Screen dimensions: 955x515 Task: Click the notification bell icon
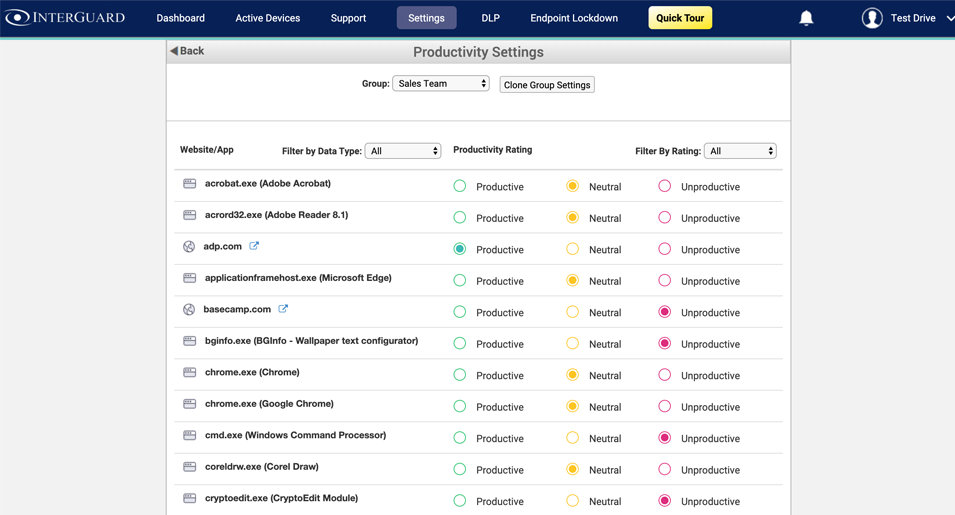click(x=806, y=18)
